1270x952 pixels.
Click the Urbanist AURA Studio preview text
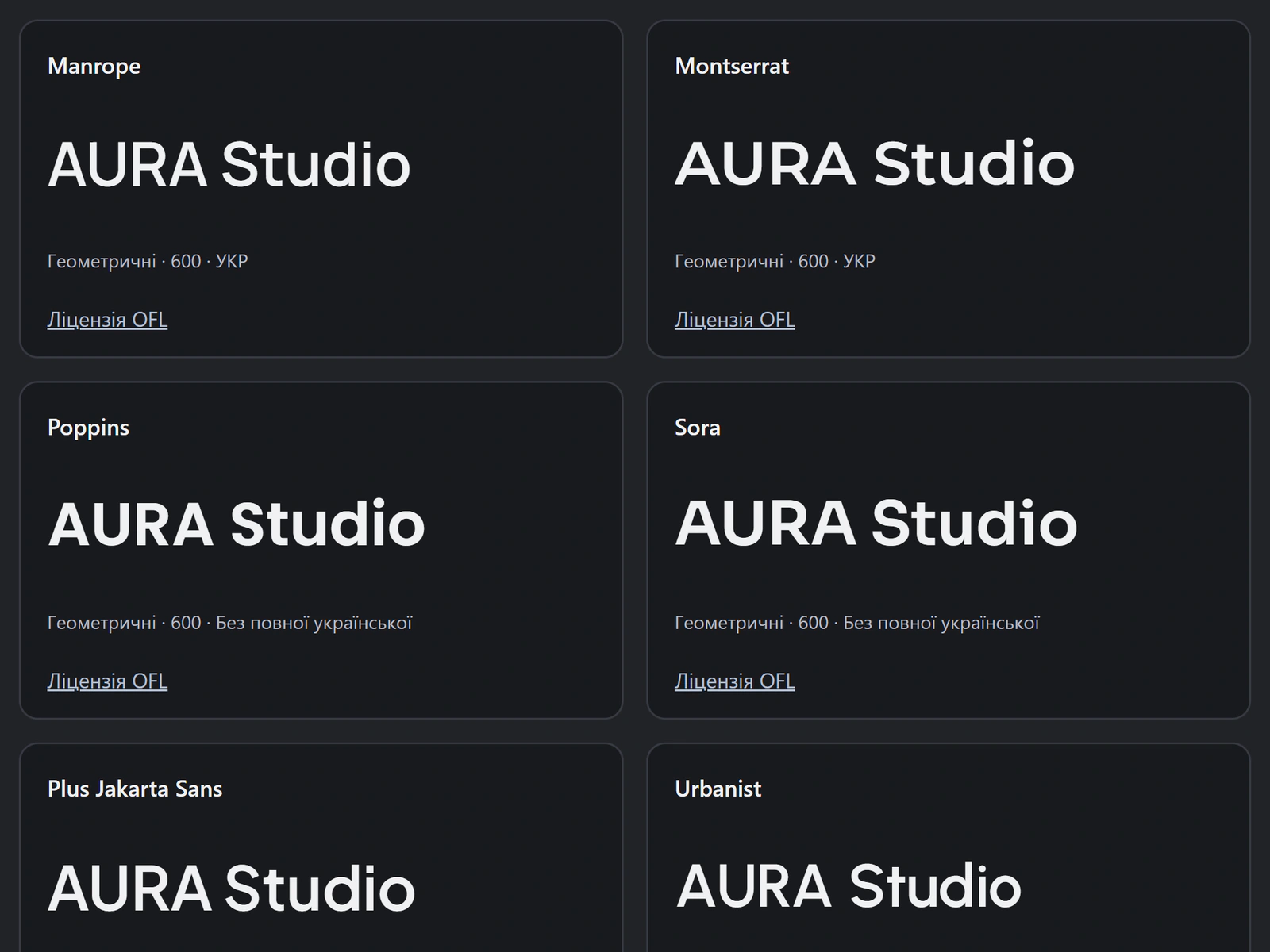849,886
